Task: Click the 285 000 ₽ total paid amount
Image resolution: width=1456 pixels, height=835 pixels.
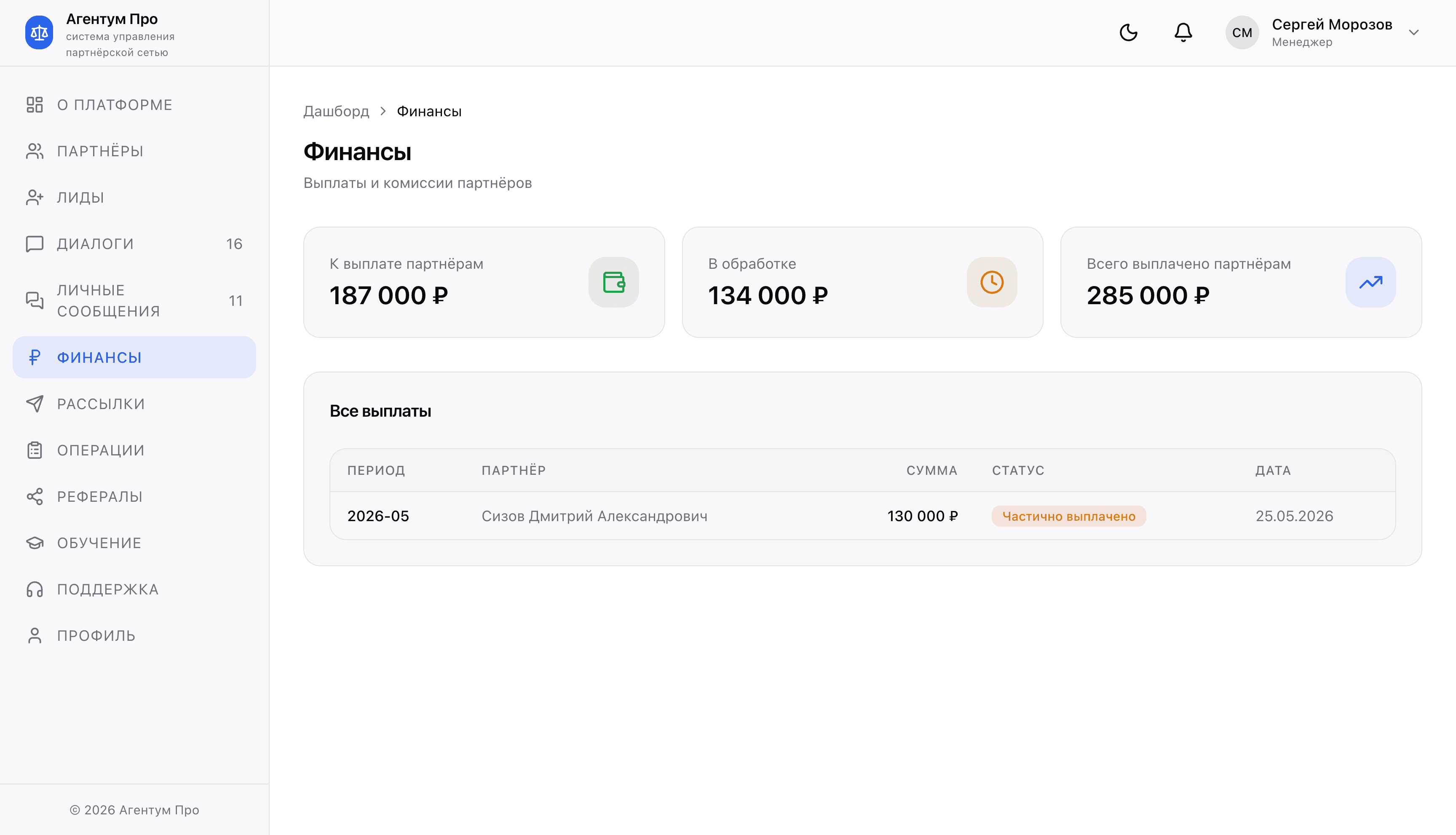Action: (x=1148, y=295)
